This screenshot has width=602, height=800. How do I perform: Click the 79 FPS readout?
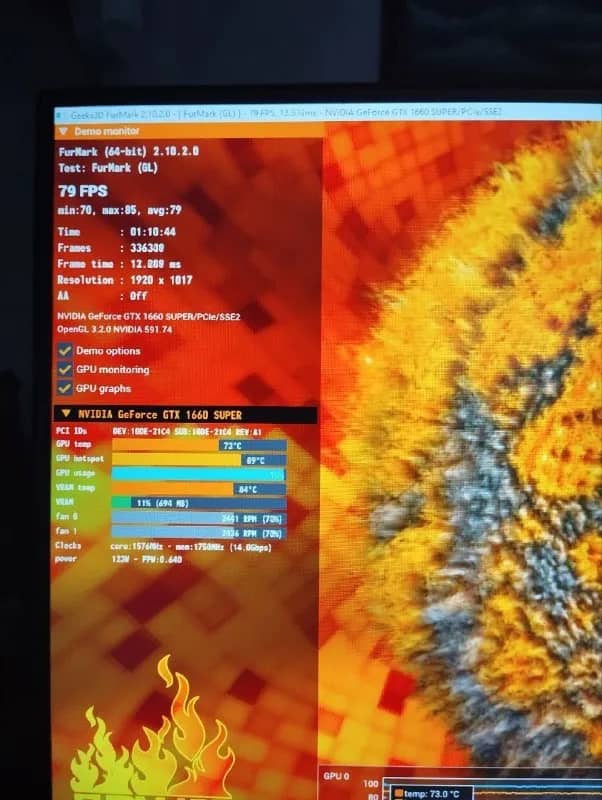[83, 191]
